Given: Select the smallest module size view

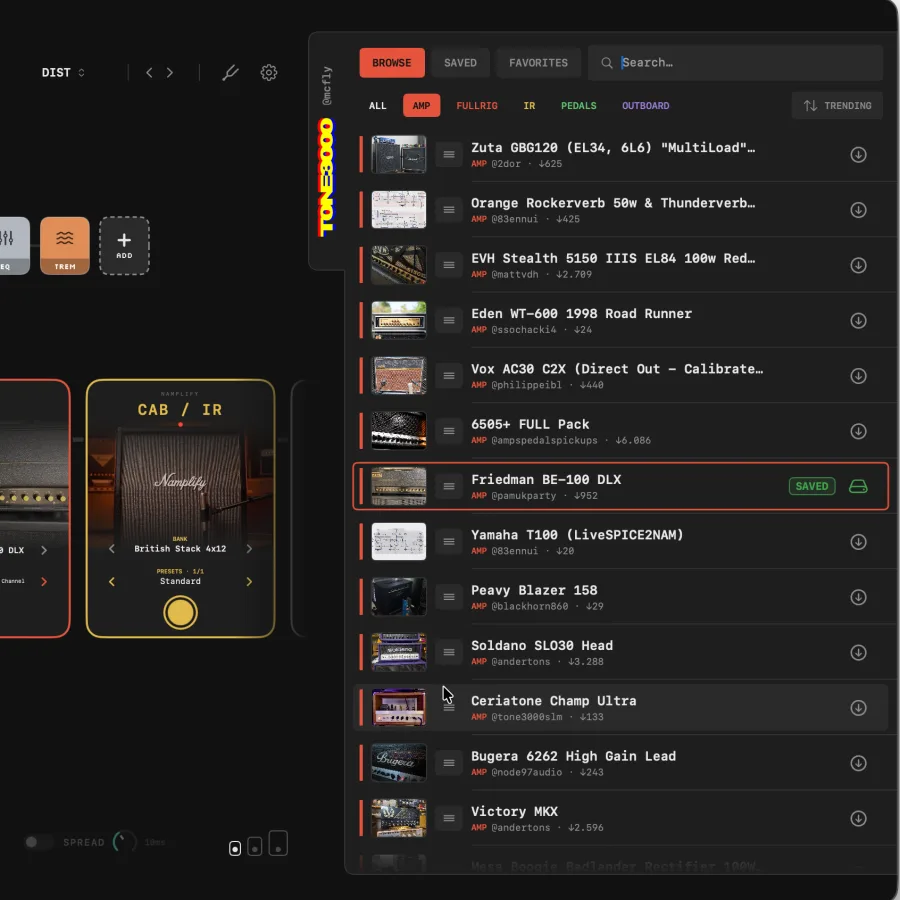Looking at the screenshot, I should [x=235, y=848].
